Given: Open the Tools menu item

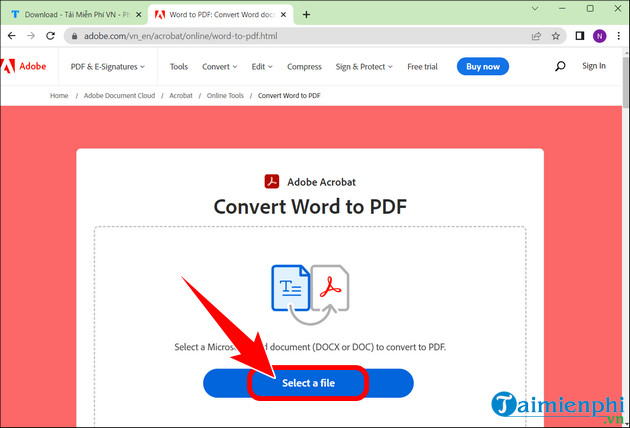Looking at the screenshot, I should click(179, 67).
